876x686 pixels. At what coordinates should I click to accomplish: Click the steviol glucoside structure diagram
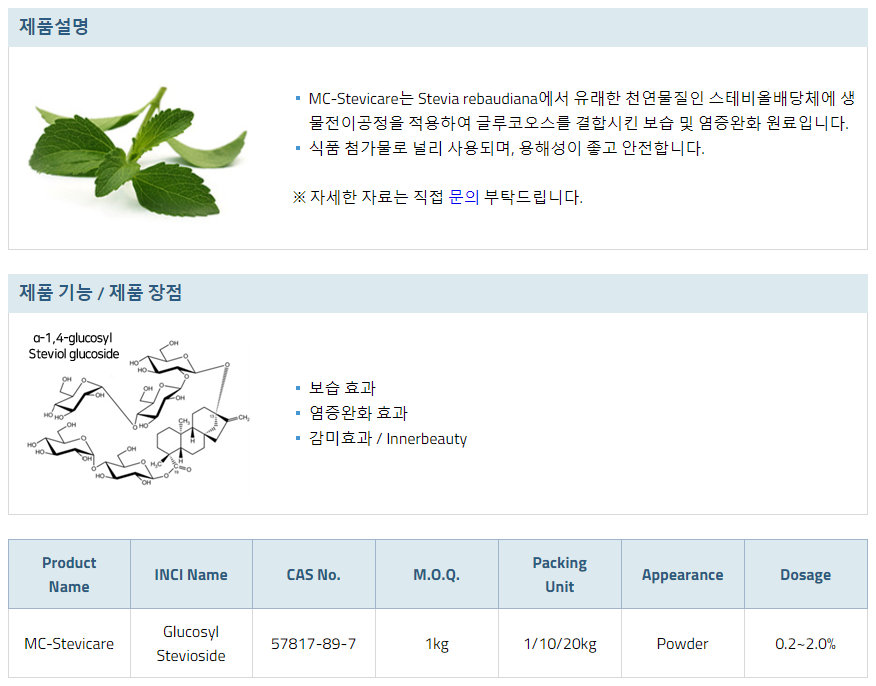pos(139,413)
